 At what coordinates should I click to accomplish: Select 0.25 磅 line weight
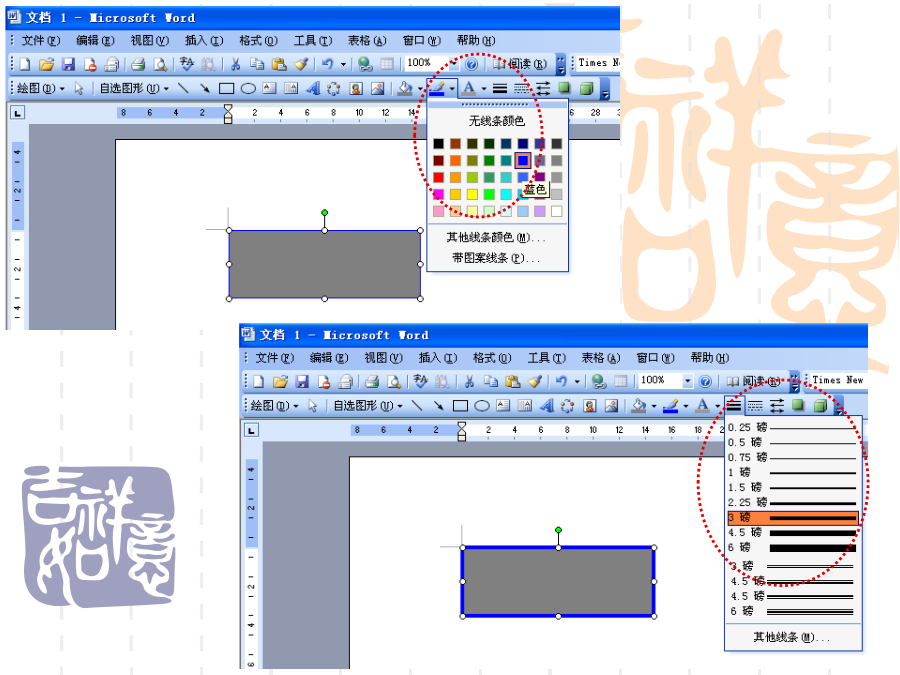click(793, 428)
